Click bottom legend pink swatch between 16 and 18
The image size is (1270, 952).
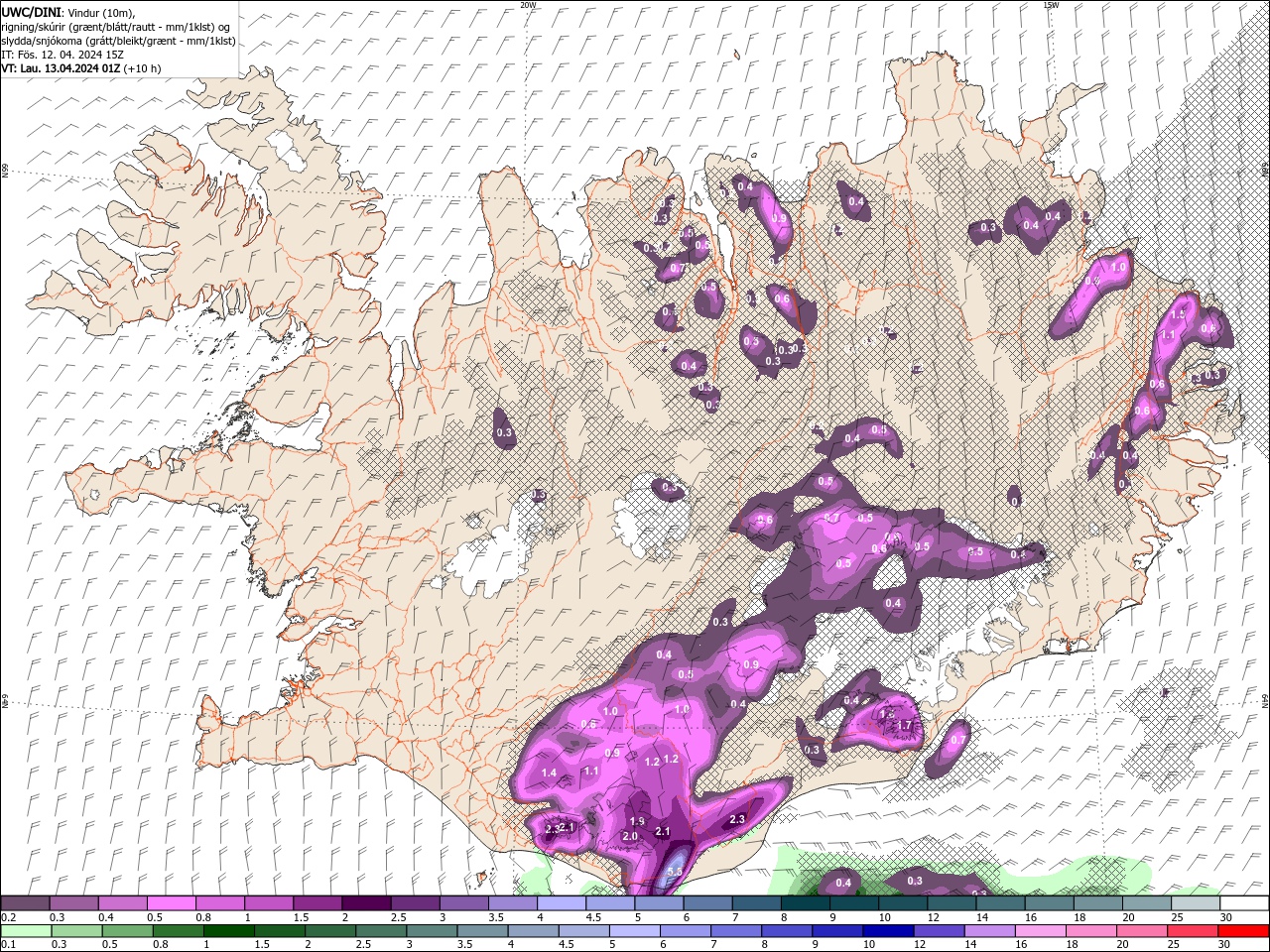(x=1041, y=930)
